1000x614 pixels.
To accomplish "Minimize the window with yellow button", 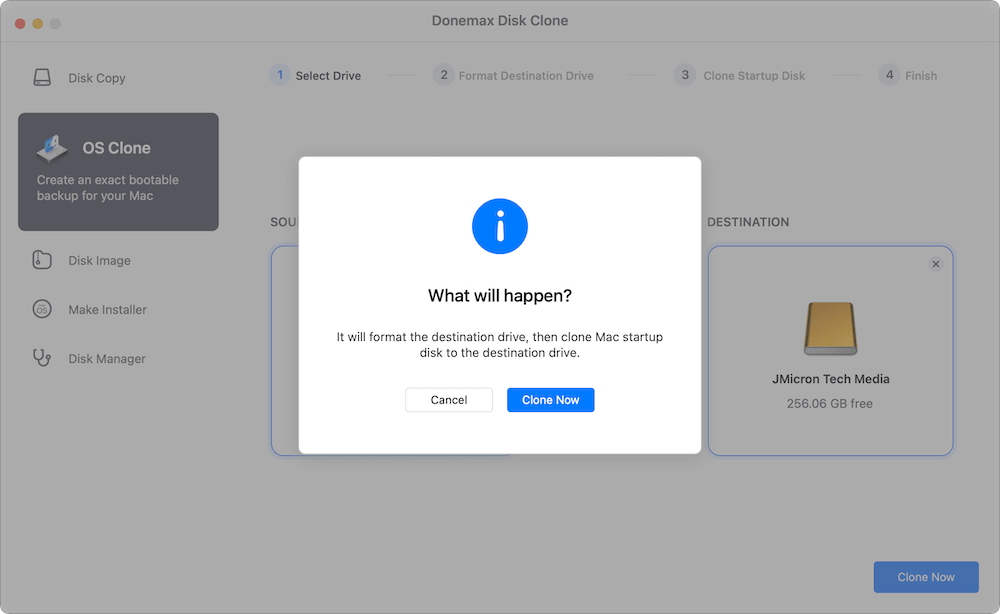I will click(x=38, y=24).
